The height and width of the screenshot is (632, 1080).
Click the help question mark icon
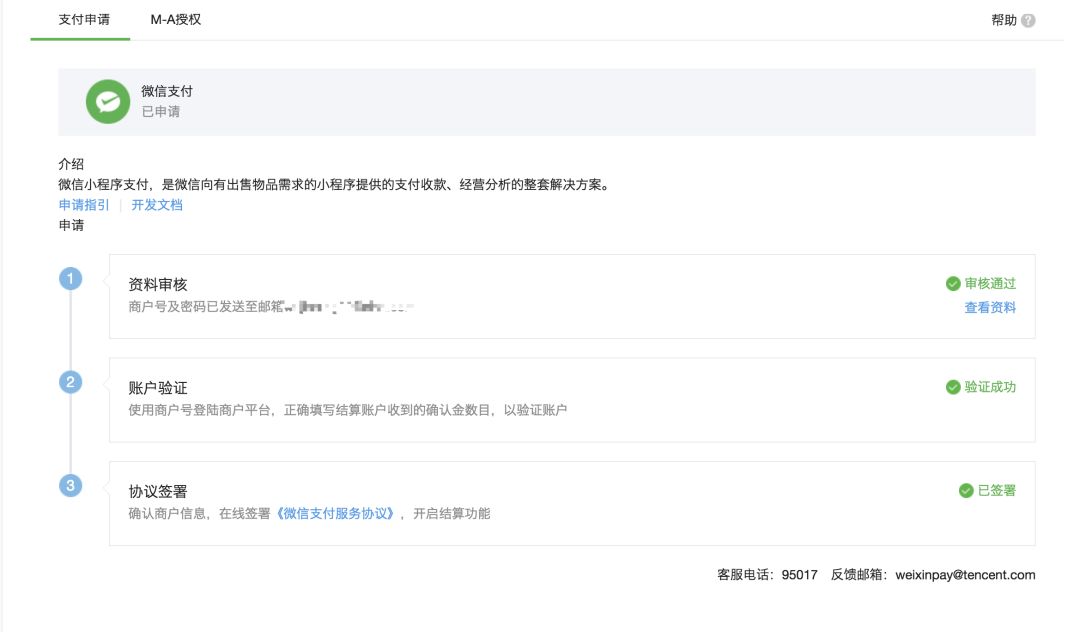pyautogui.click(x=1028, y=21)
